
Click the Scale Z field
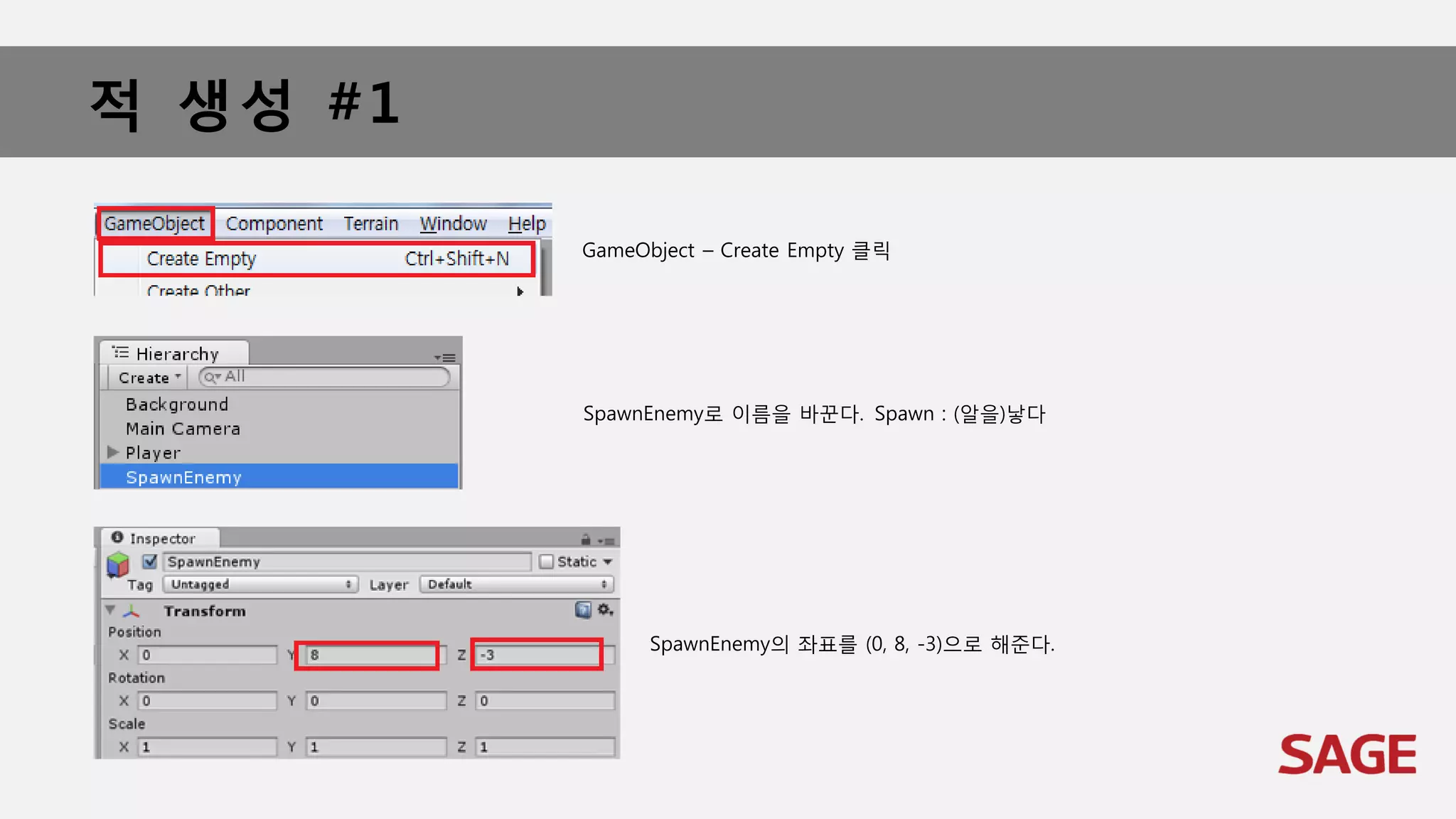tap(546, 747)
